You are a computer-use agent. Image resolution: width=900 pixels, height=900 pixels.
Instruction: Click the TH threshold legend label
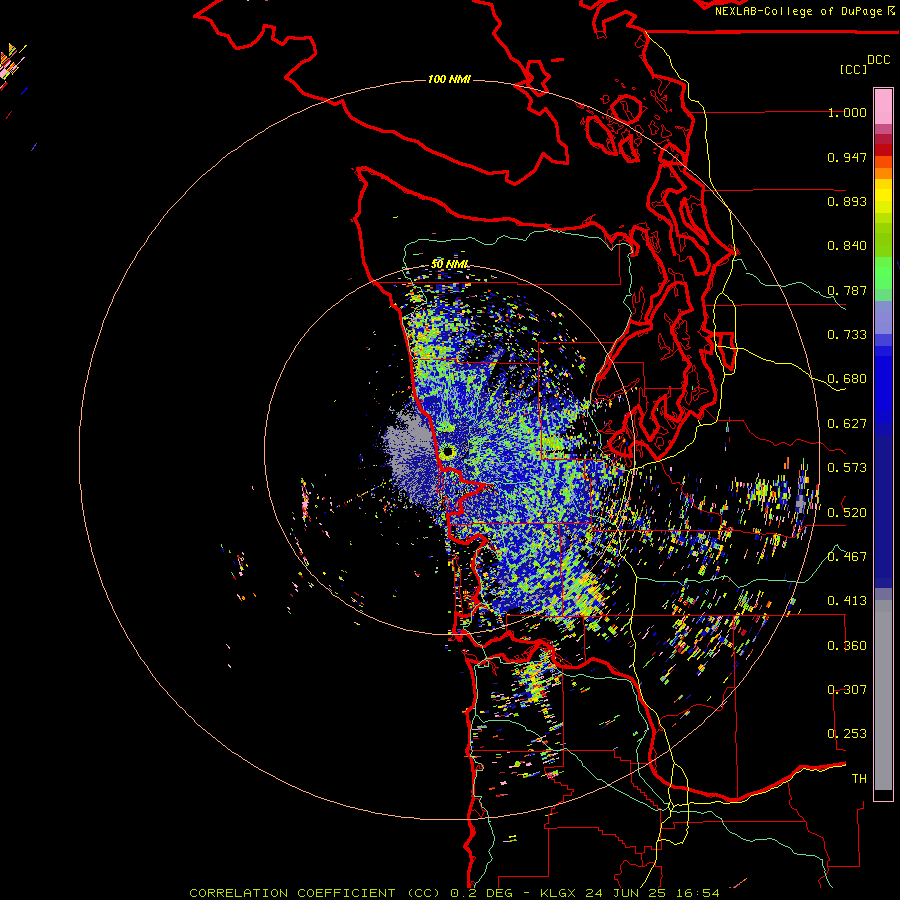pyautogui.click(x=859, y=779)
